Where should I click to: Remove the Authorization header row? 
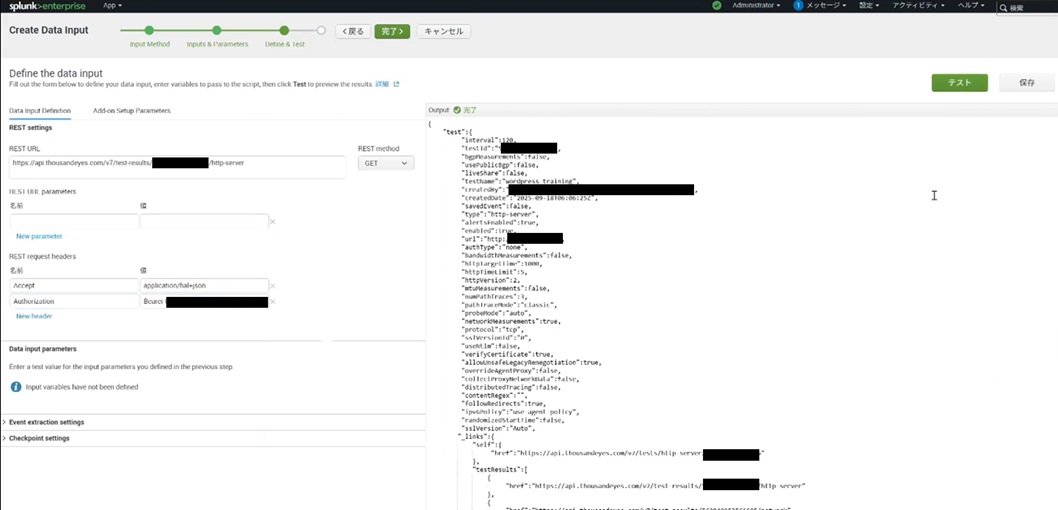[272, 301]
